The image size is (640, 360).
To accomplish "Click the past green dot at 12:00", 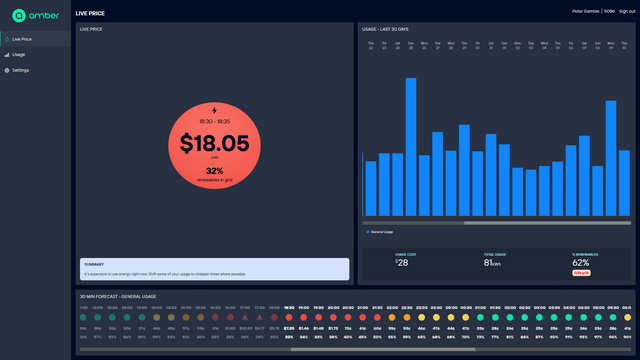I will tap(98, 318).
